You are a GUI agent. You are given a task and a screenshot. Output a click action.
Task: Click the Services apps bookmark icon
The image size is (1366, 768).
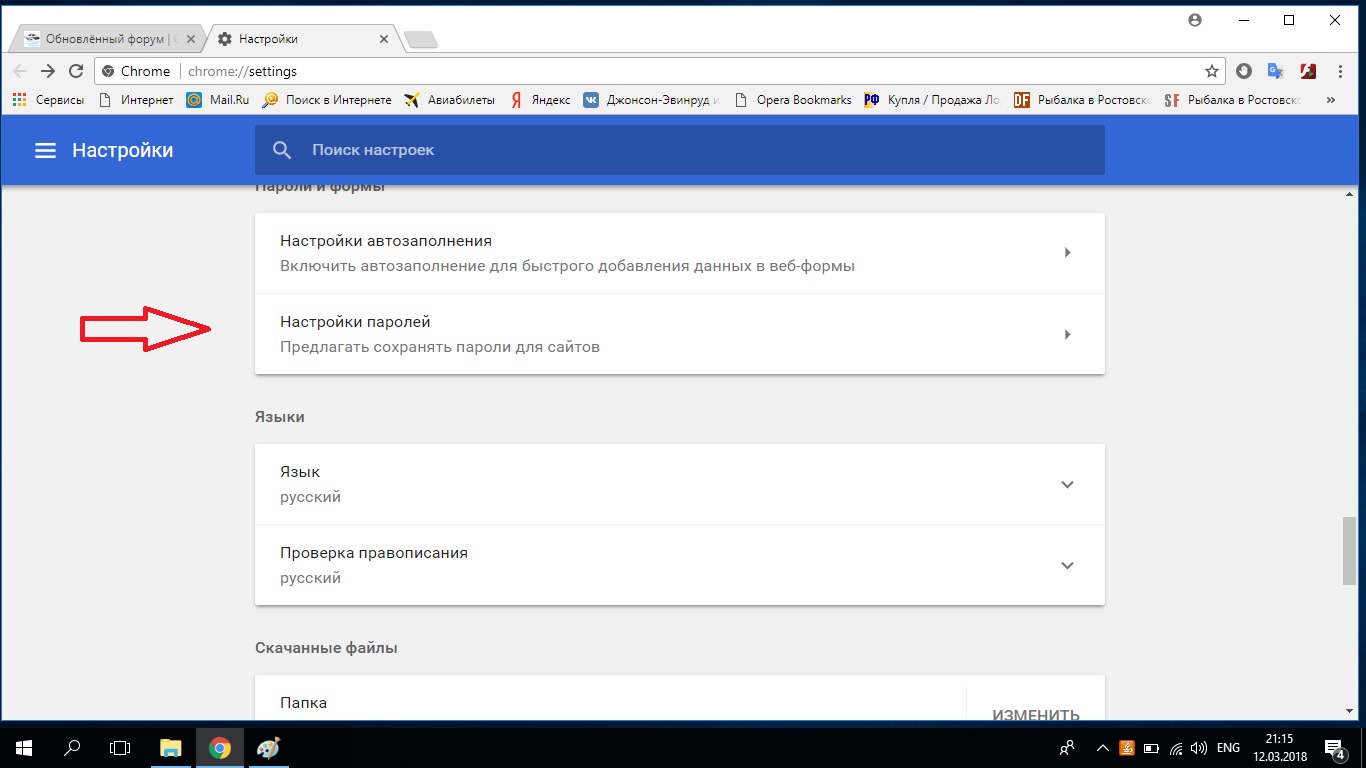[x=19, y=100]
